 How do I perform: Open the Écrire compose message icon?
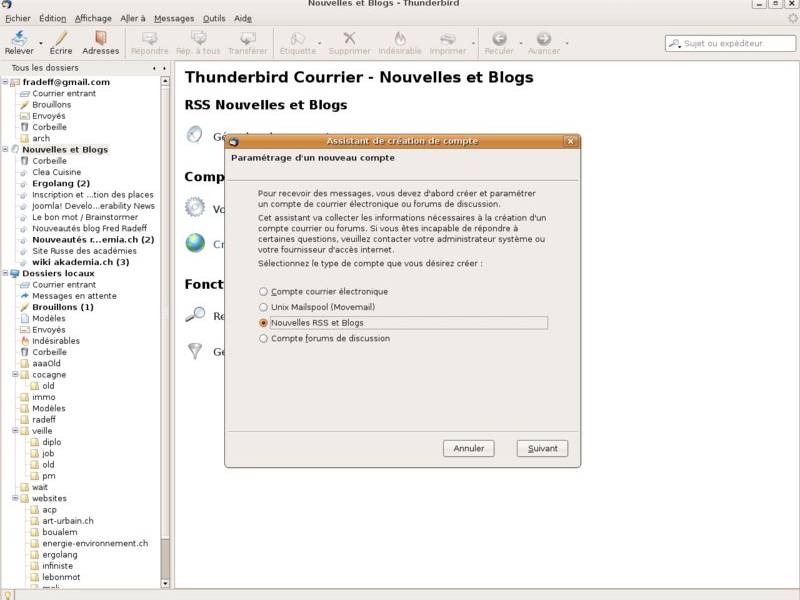click(61, 38)
